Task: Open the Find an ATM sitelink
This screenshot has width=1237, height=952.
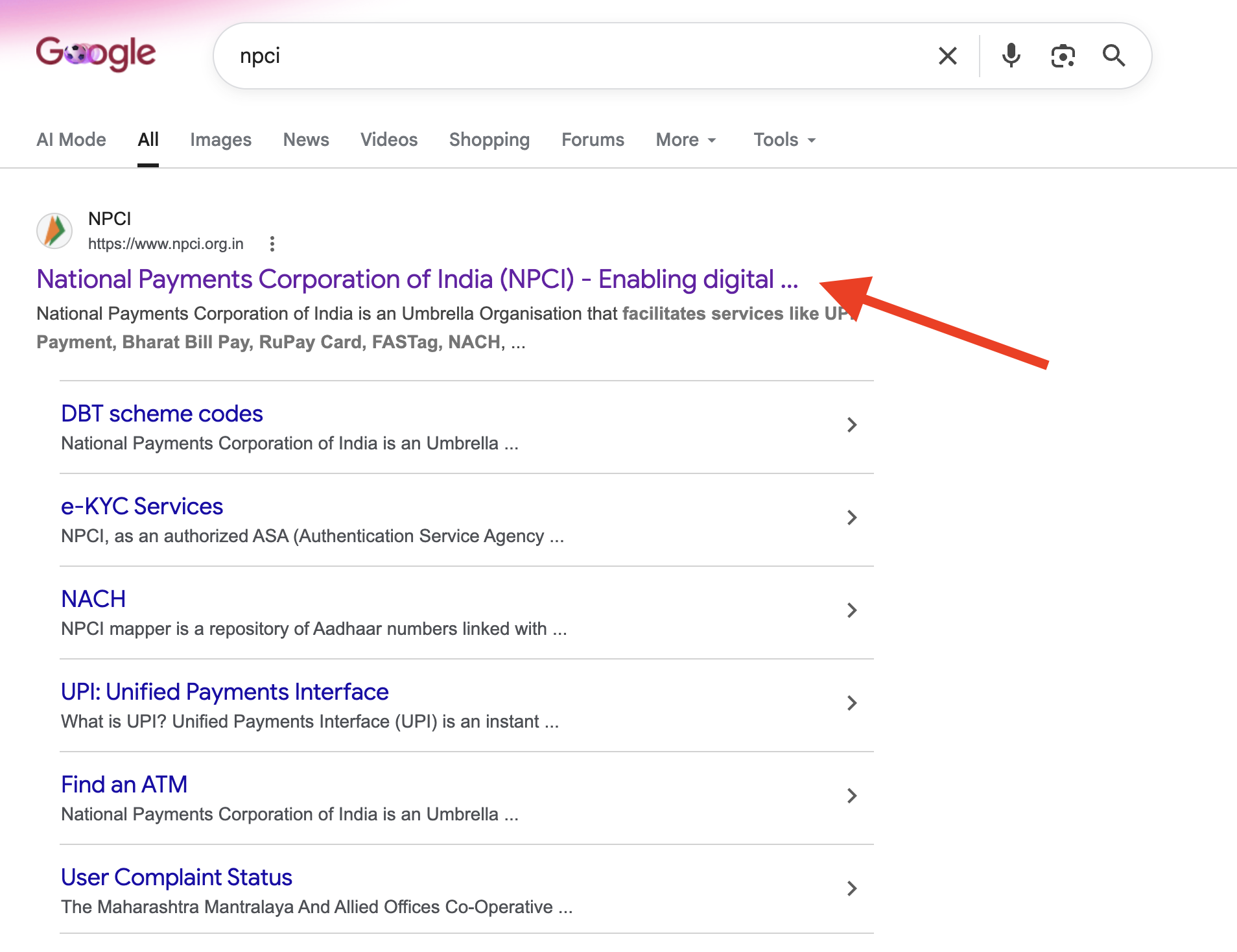Action: [x=124, y=785]
